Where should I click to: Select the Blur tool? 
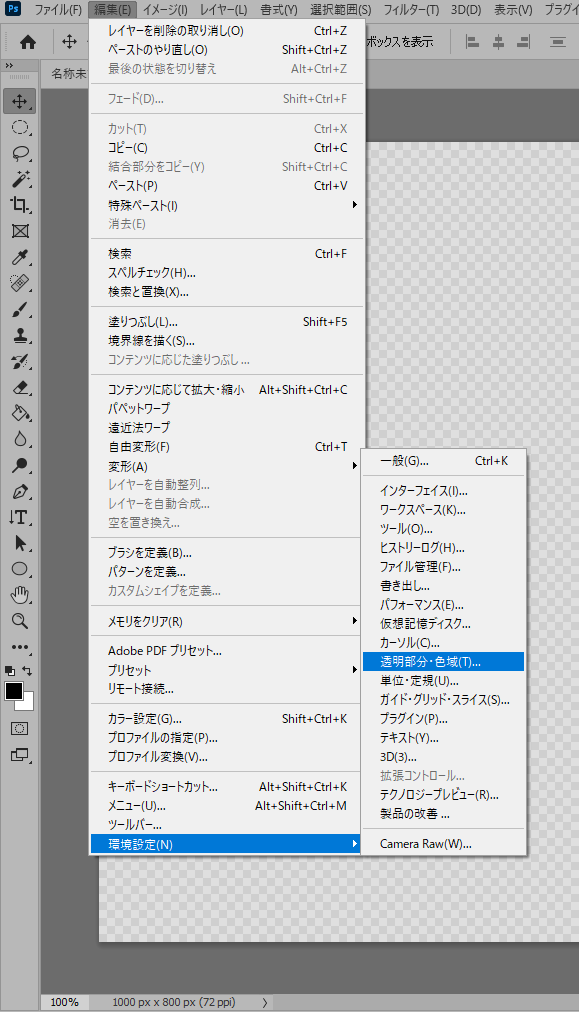tap(20, 439)
